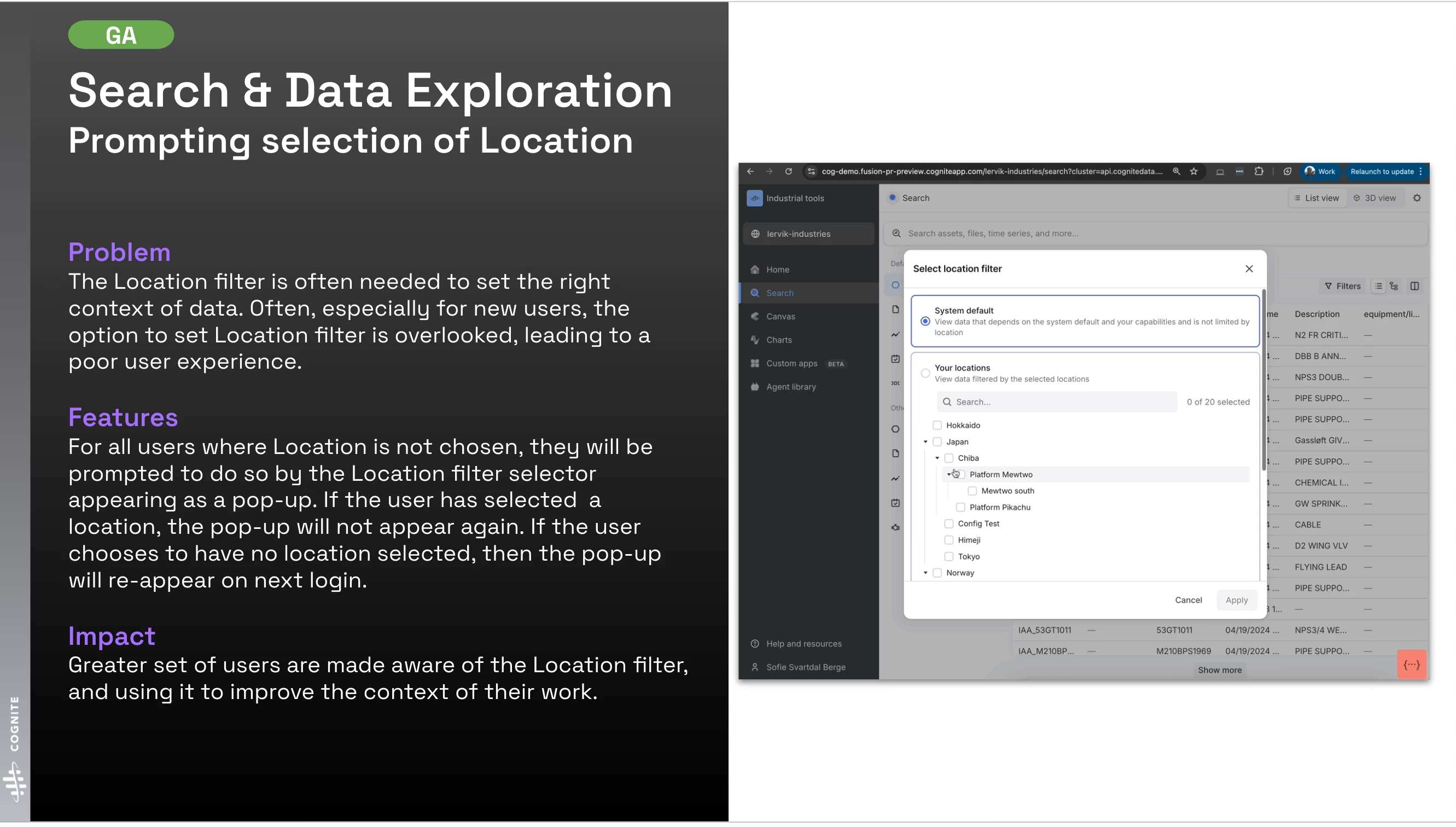The height and width of the screenshot is (827, 1456).
Task: Open the Agent library in sidebar
Action: [x=790, y=387]
